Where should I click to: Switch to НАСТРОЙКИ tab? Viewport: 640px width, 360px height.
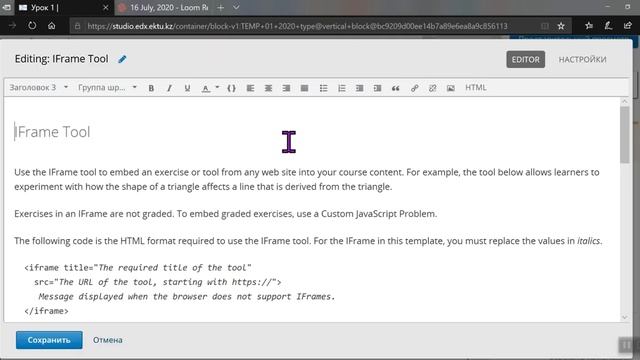[x=582, y=59]
